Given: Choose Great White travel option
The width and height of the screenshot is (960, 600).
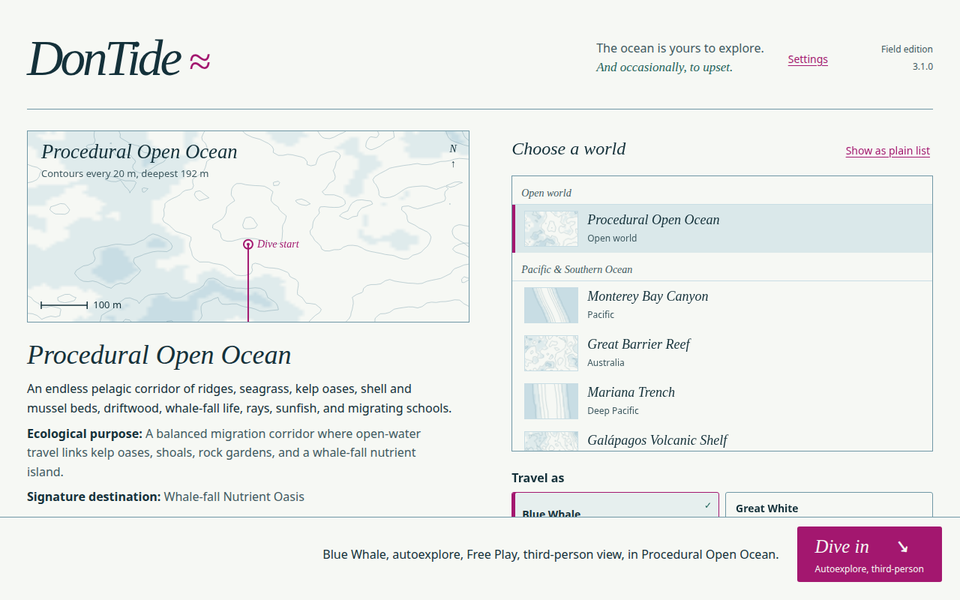Looking at the screenshot, I should tap(829, 505).
